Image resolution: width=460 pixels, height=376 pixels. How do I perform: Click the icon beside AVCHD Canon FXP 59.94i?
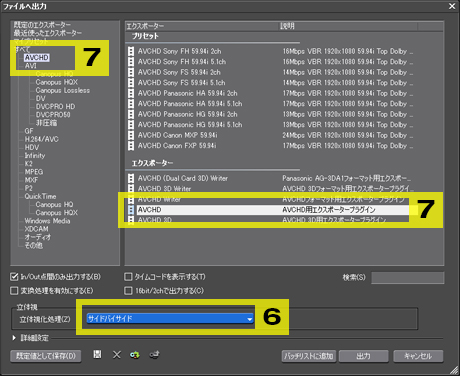tap(131, 146)
